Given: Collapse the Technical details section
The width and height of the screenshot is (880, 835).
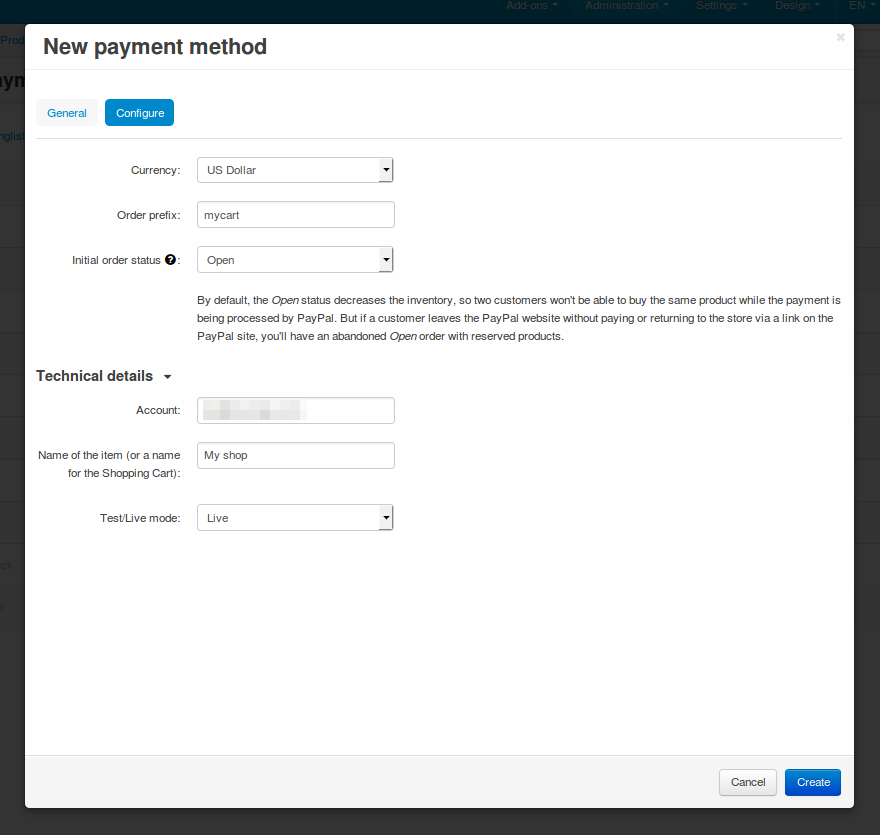Looking at the screenshot, I should tap(104, 376).
